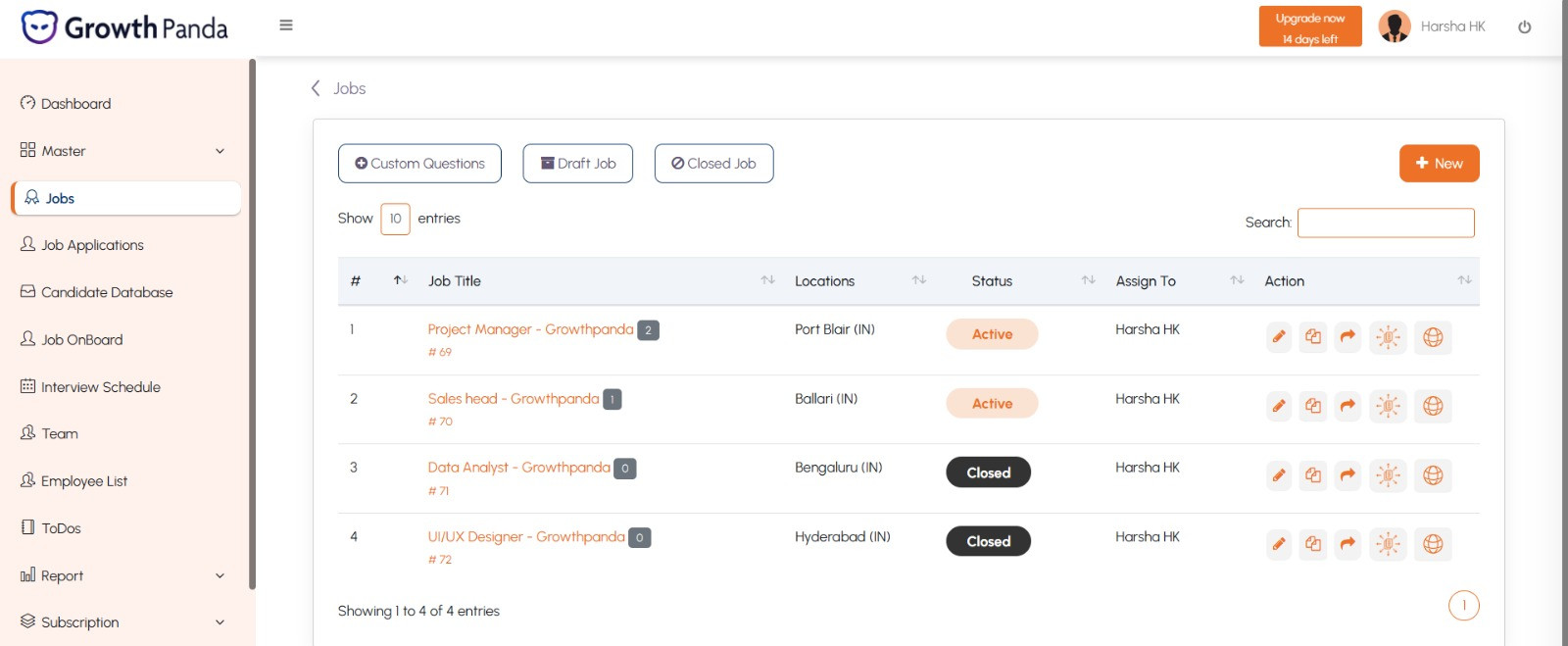Open the Harsha HK profile avatar
1568x646 pixels.
pyautogui.click(x=1395, y=26)
